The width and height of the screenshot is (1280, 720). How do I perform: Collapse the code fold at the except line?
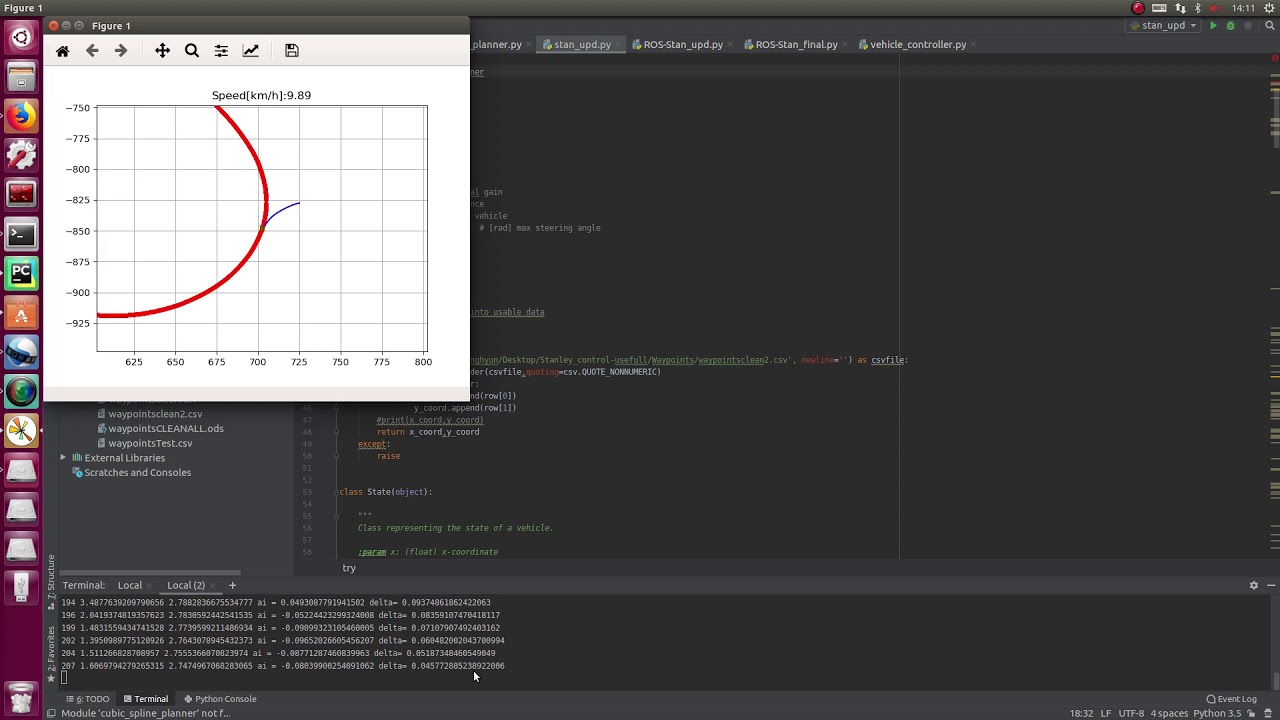click(336, 444)
